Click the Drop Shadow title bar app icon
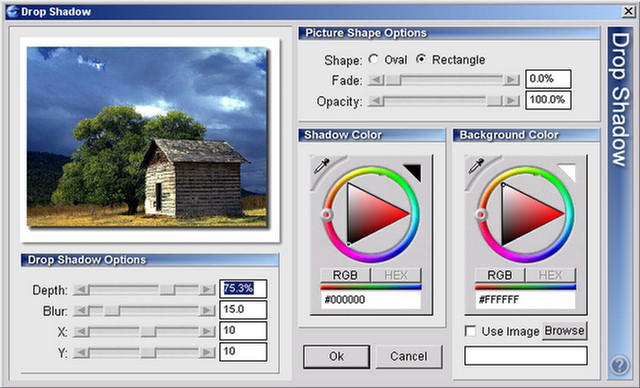This screenshot has width=640, height=388. (x=13, y=11)
